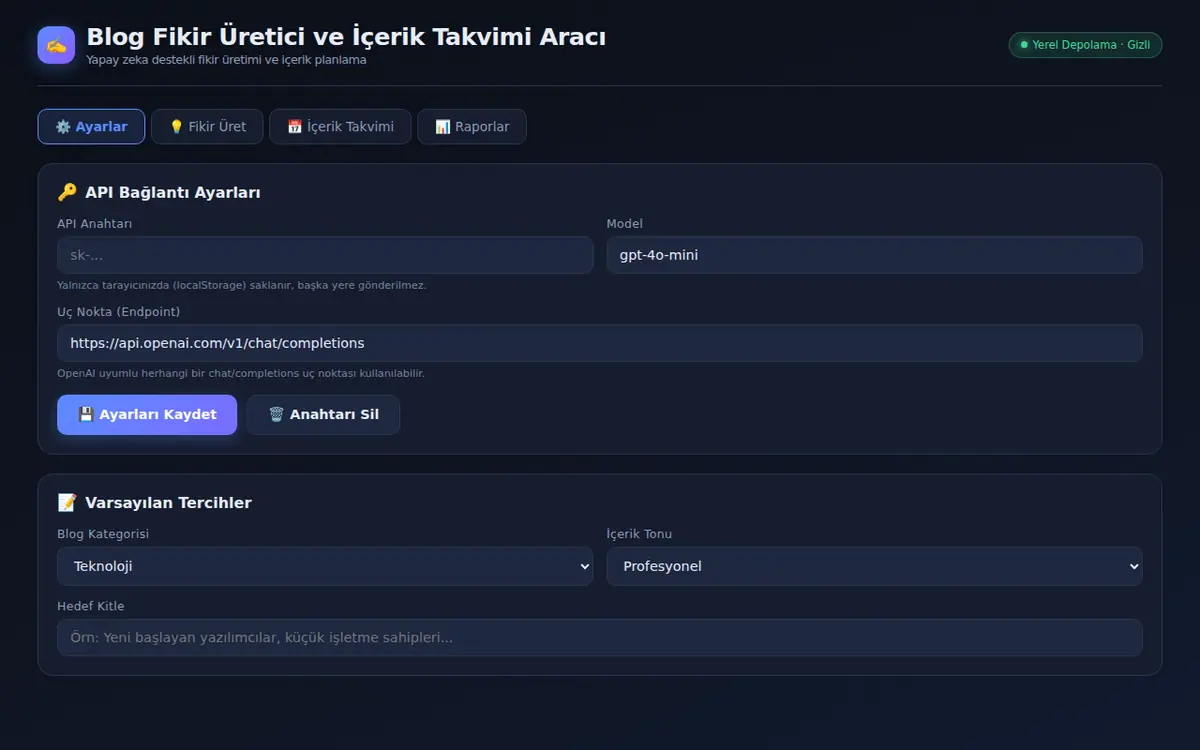Click the Hedef Kitle label
This screenshot has height=750, width=1200.
pyautogui.click(x=91, y=606)
